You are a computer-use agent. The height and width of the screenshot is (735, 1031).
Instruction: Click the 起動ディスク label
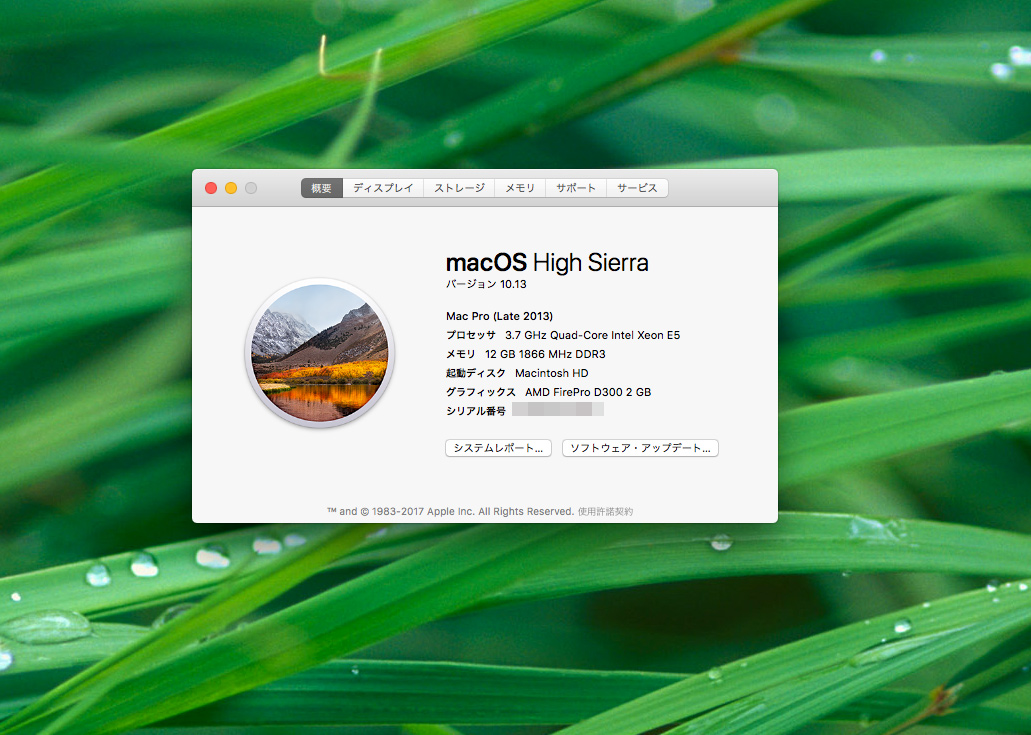475,373
